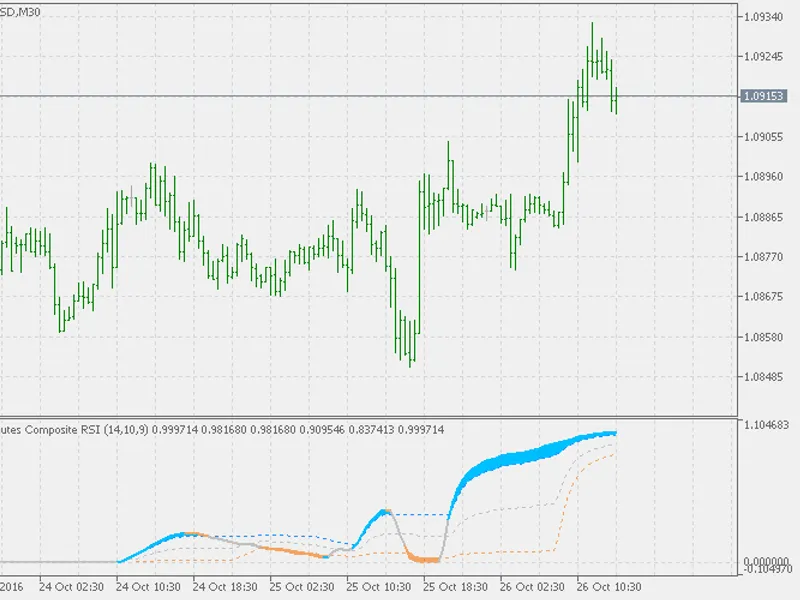Click the current price label 1.09153
This screenshot has height=600, width=800.
763,96
